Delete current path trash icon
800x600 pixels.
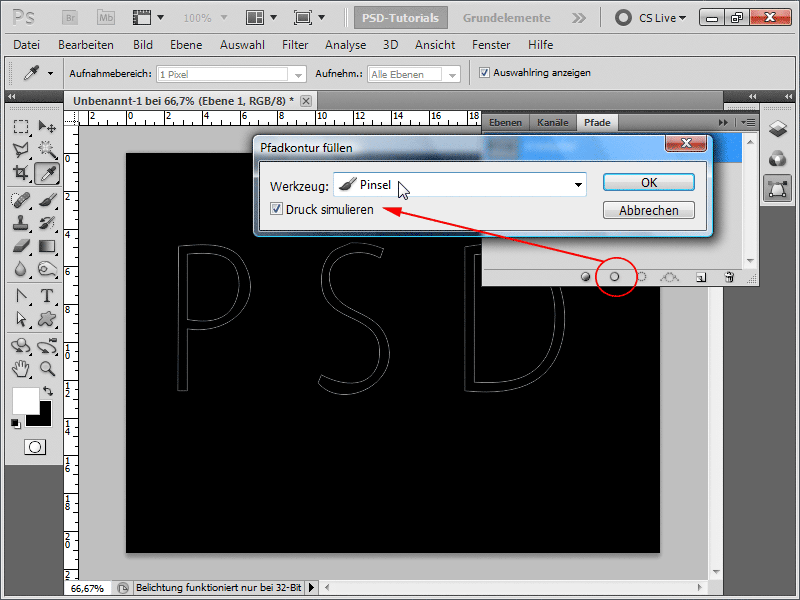tap(729, 277)
